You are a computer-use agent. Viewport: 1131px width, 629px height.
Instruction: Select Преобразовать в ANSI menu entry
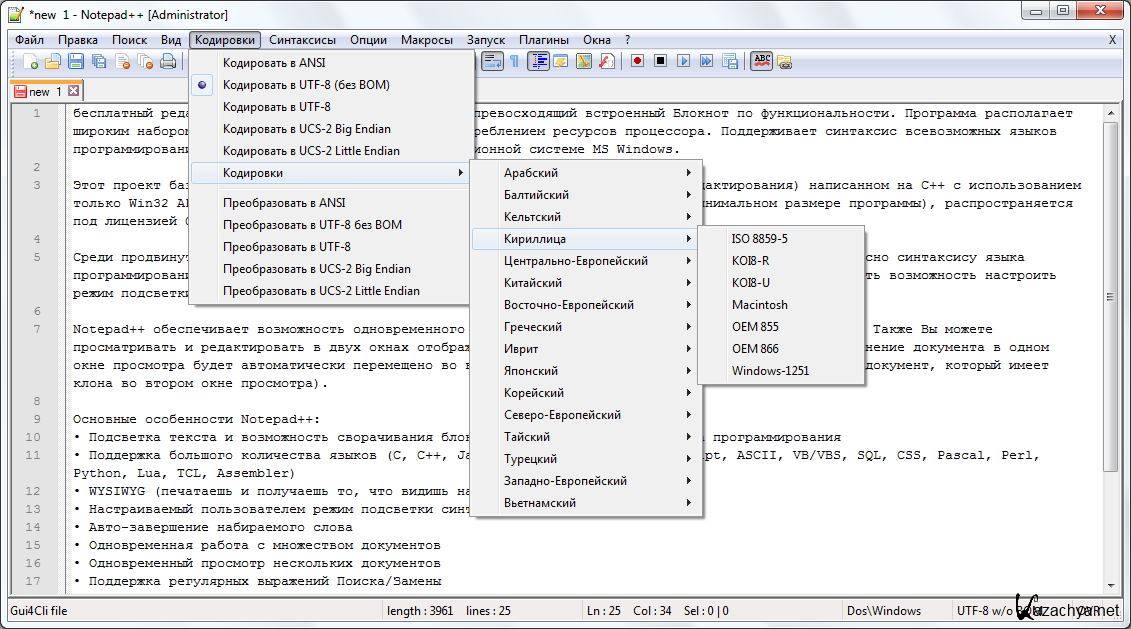click(x=283, y=203)
